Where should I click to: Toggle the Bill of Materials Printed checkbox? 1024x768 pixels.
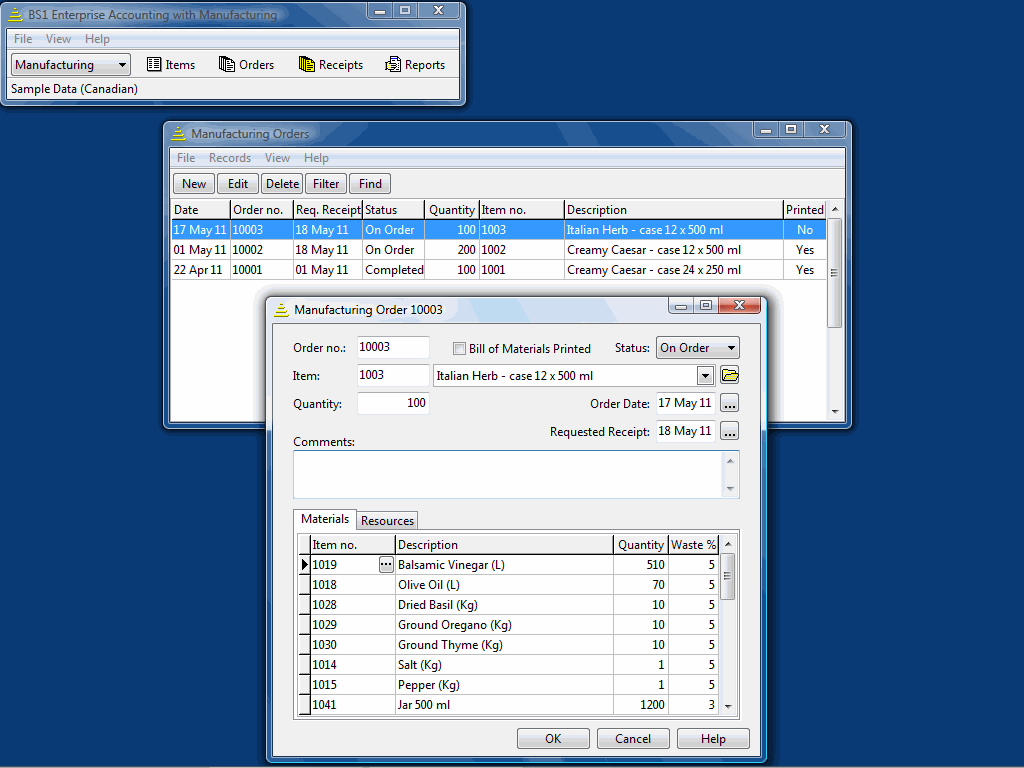click(x=459, y=349)
